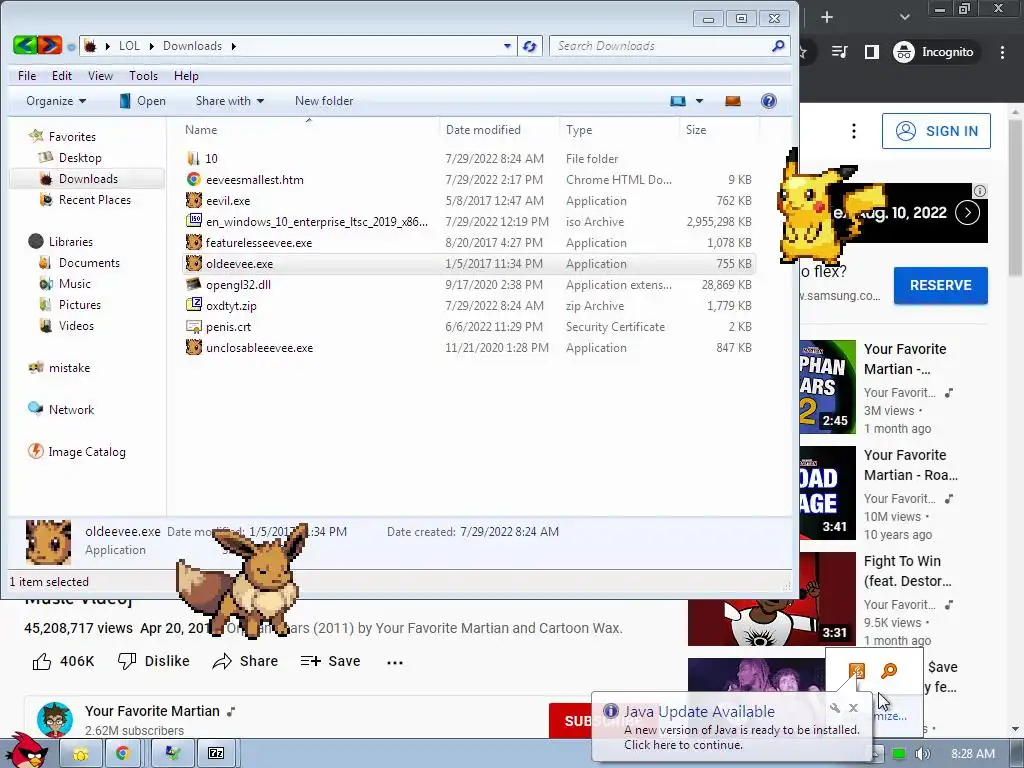Select the eeveesmallest.htm Chrome icon
1024x768 pixels.
coord(194,180)
